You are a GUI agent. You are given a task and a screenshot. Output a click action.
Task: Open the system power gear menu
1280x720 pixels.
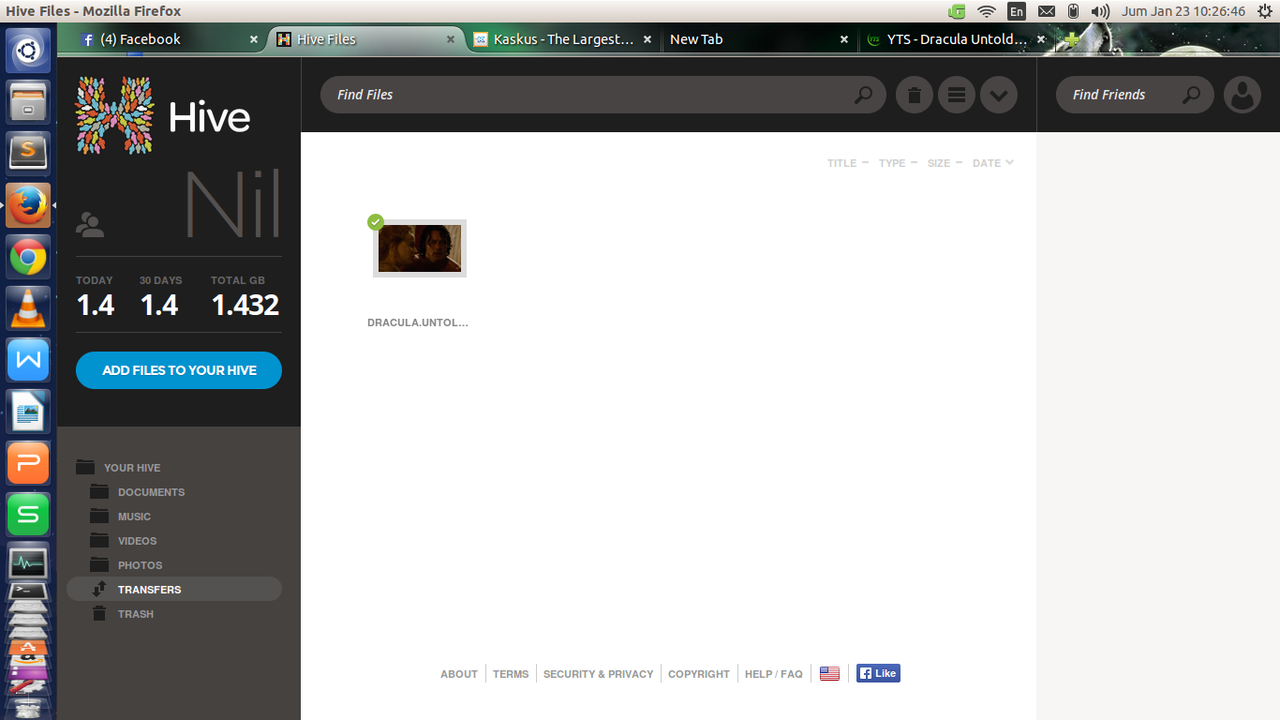(x=1264, y=12)
